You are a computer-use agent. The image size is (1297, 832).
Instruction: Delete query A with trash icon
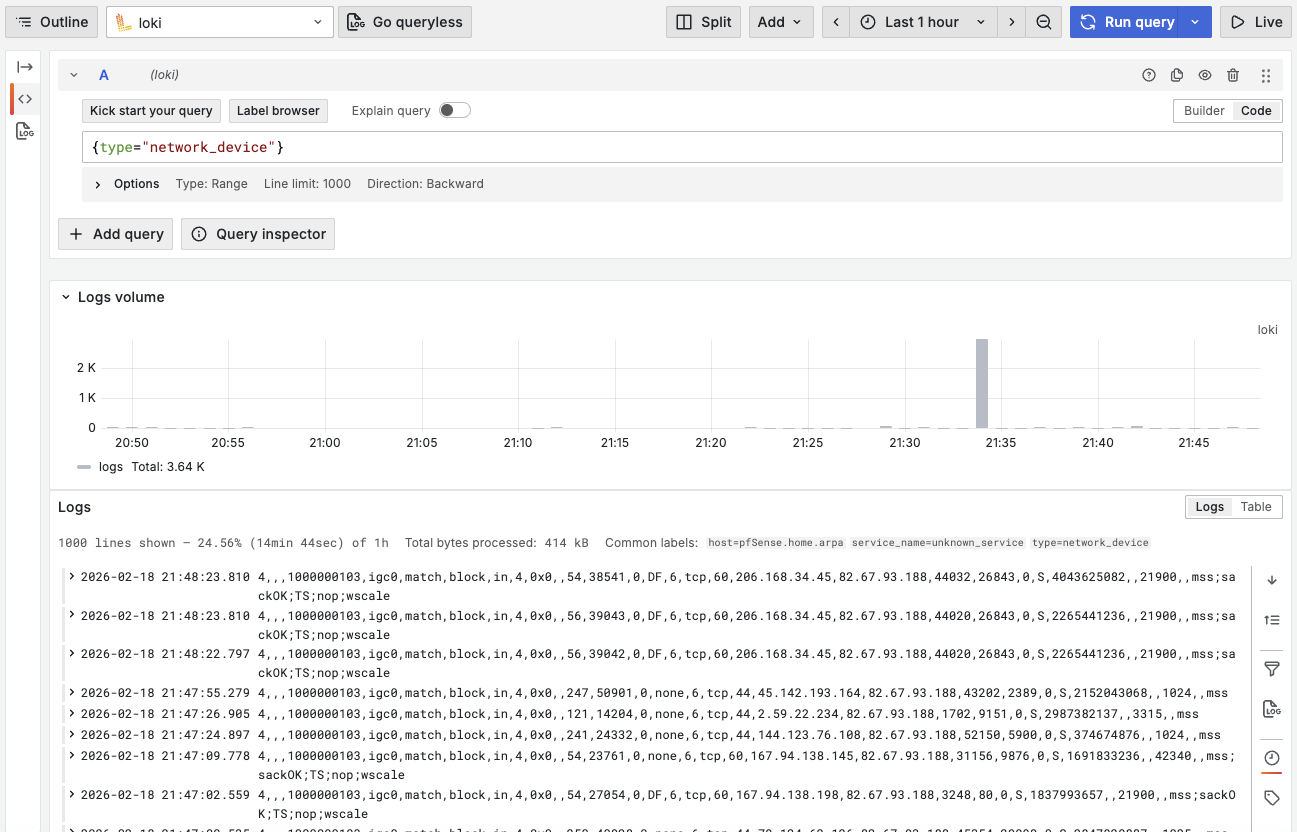click(1233, 75)
